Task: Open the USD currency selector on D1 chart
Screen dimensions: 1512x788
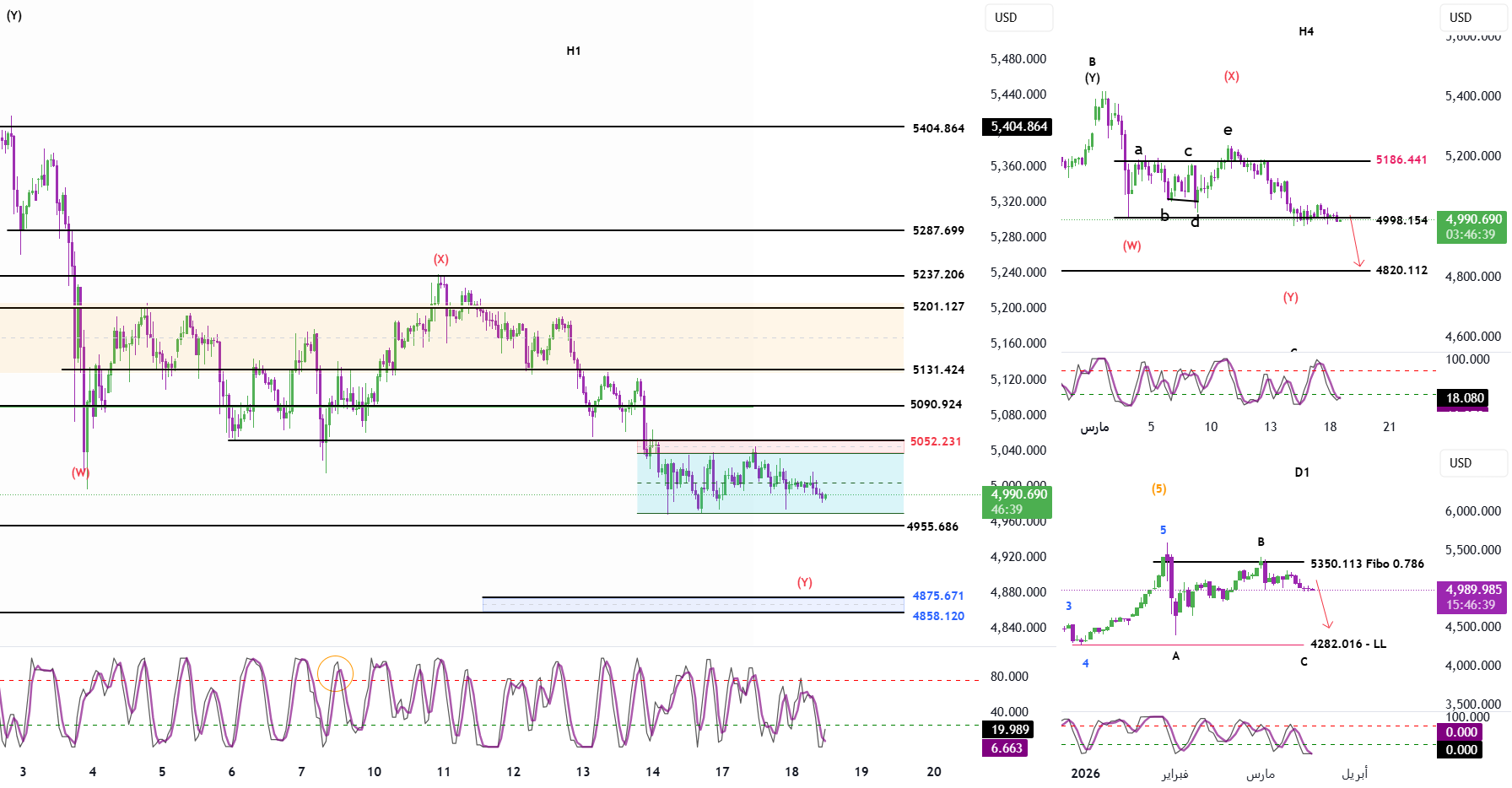Action: tap(1472, 463)
